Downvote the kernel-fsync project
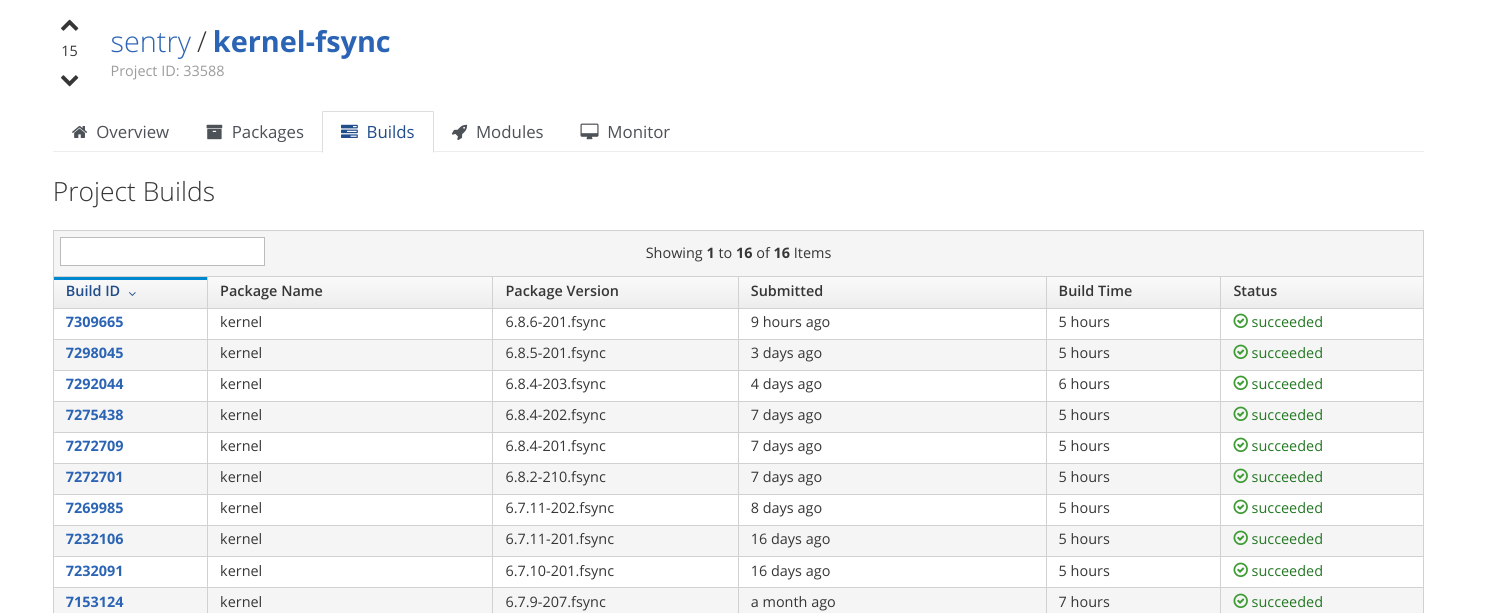1485x613 pixels. pos(69,80)
